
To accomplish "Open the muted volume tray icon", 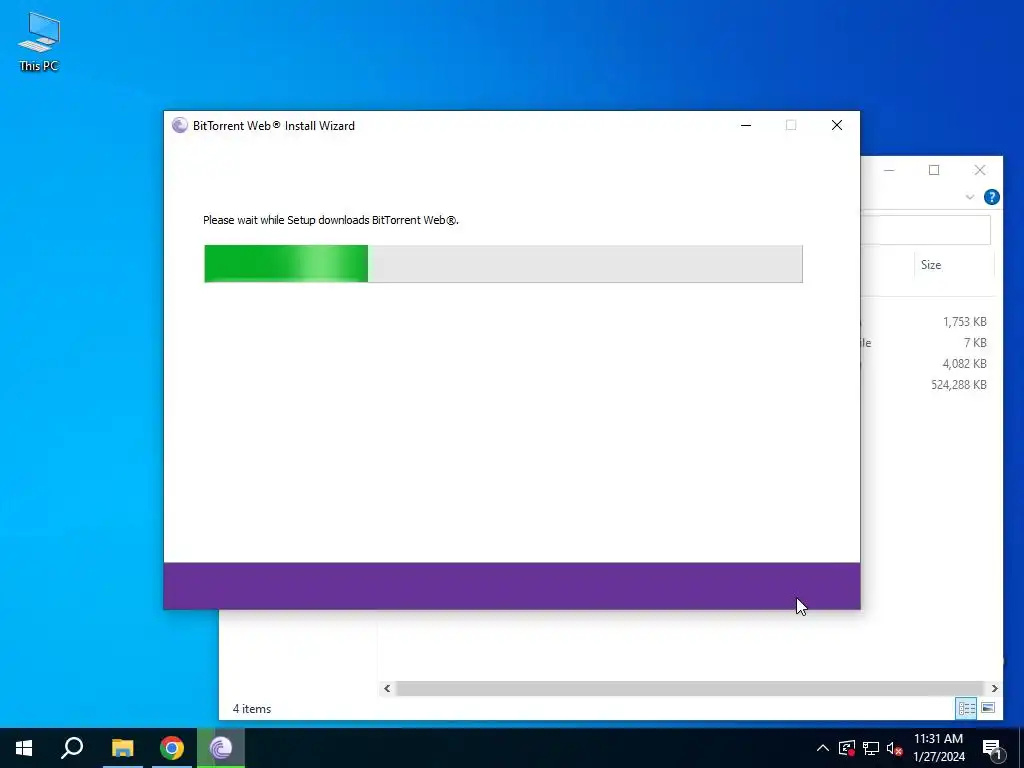I will [x=895, y=748].
